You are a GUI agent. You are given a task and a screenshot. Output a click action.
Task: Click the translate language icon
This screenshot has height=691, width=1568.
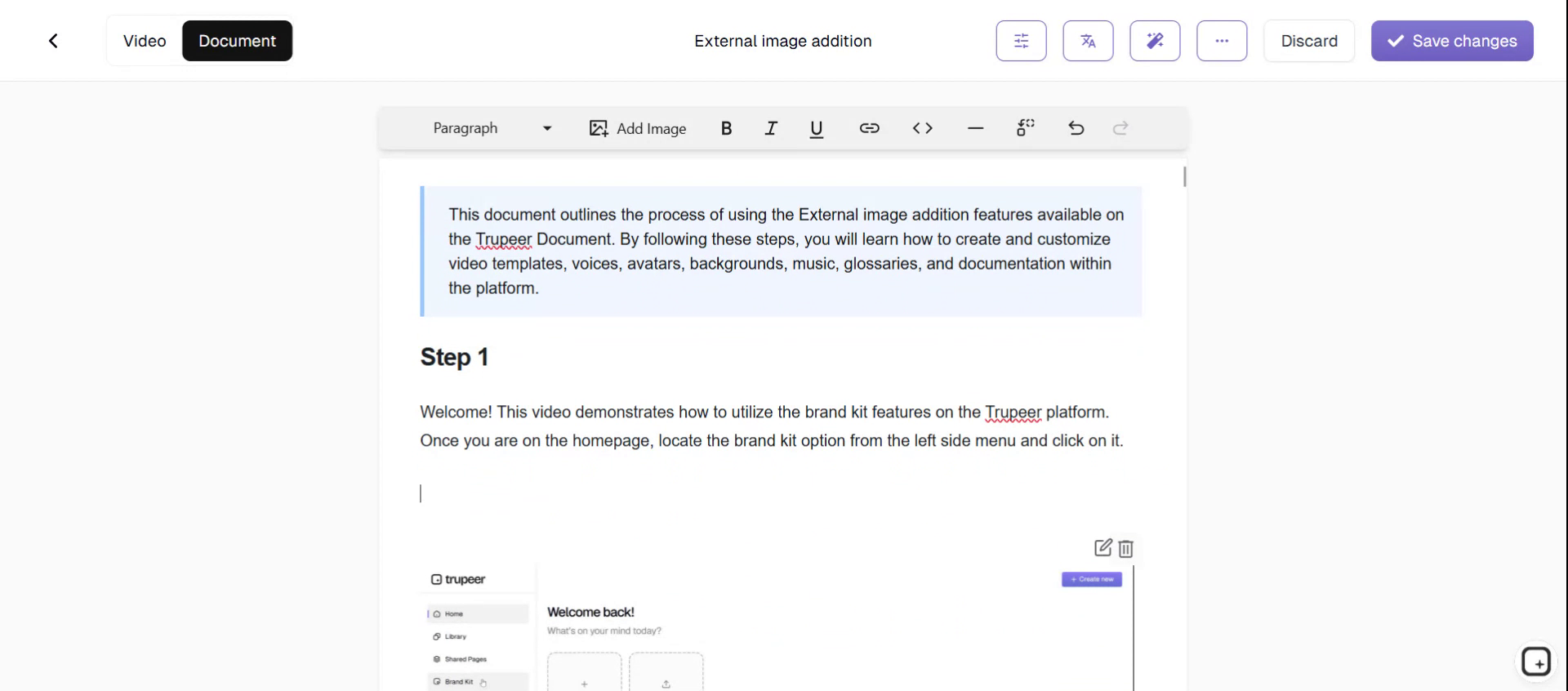point(1088,41)
